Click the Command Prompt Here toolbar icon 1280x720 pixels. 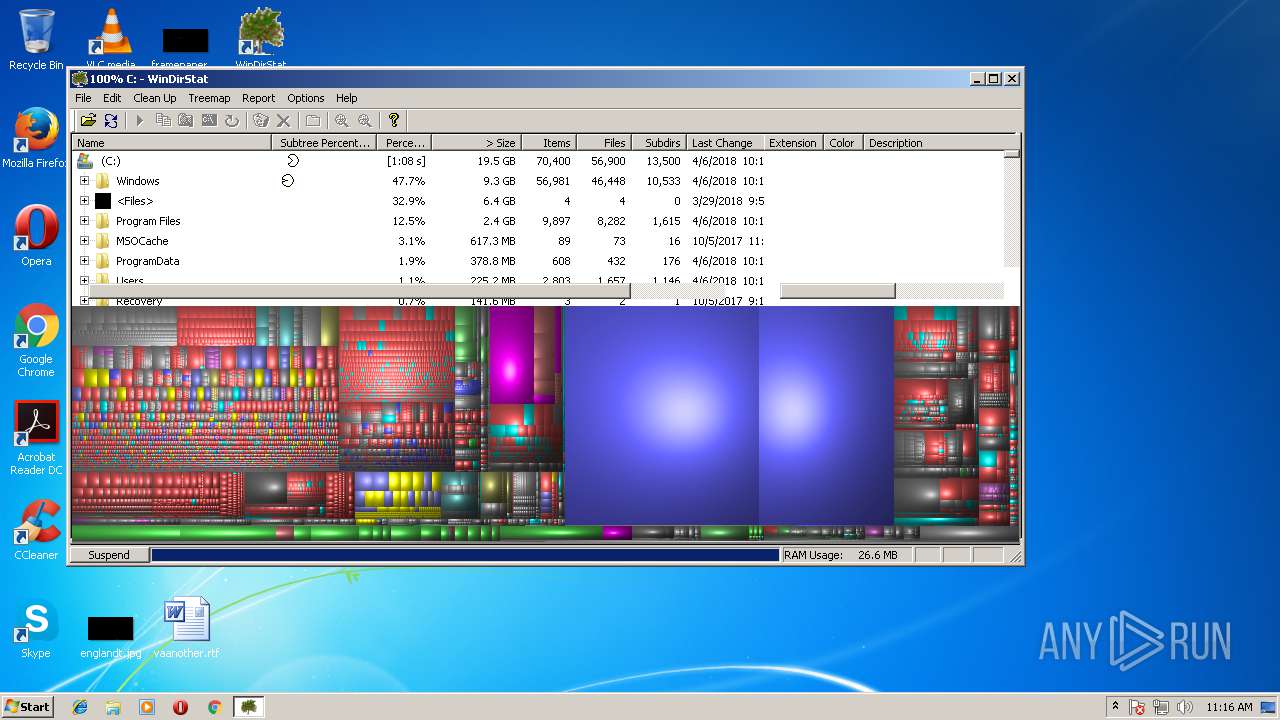click(209, 120)
